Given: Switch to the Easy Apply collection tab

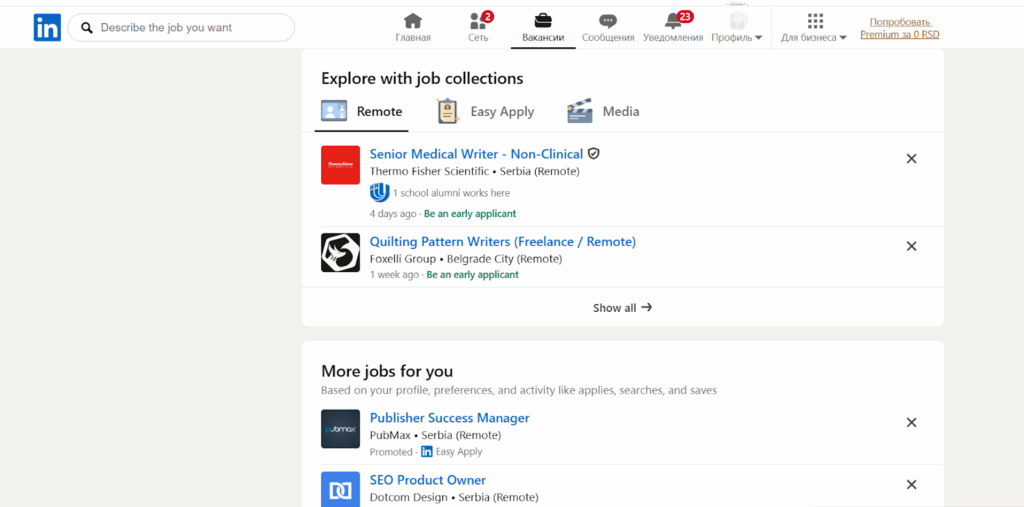Looking at the screenshot, I should point(486,112).
